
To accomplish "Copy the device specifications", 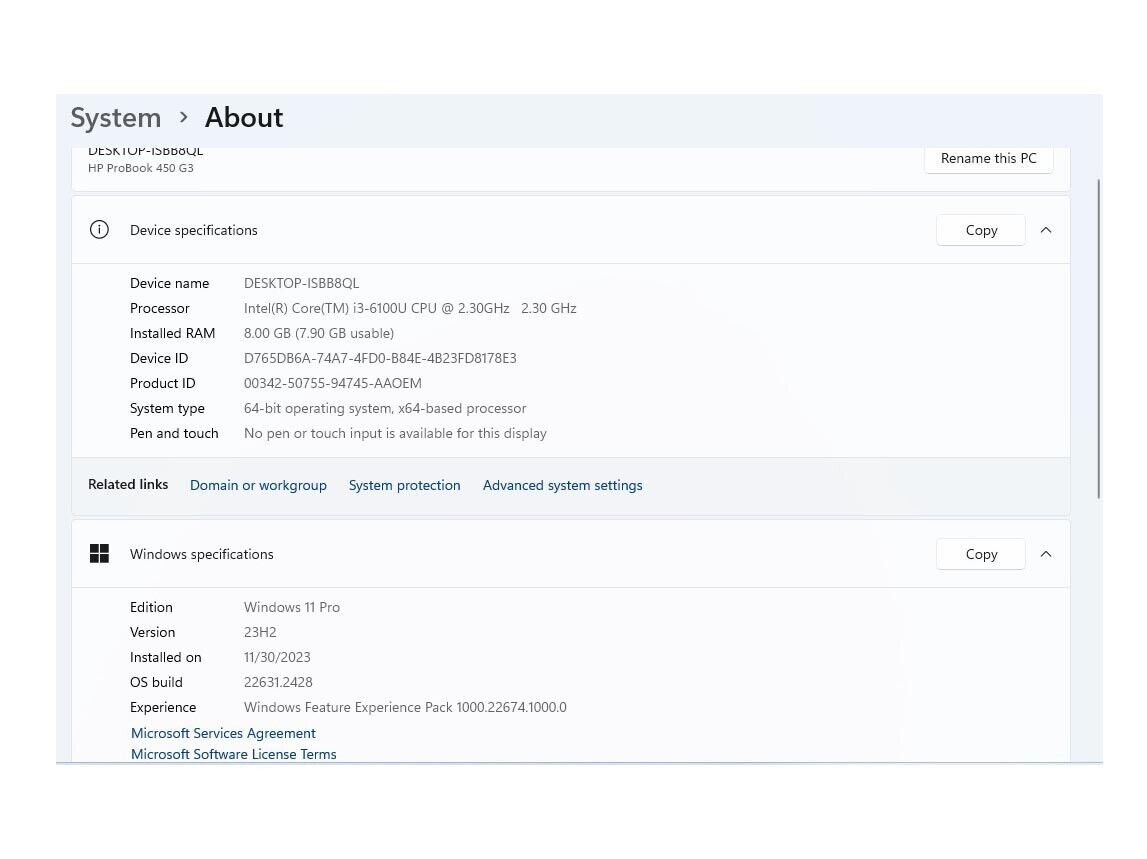I will pos(981,230).
